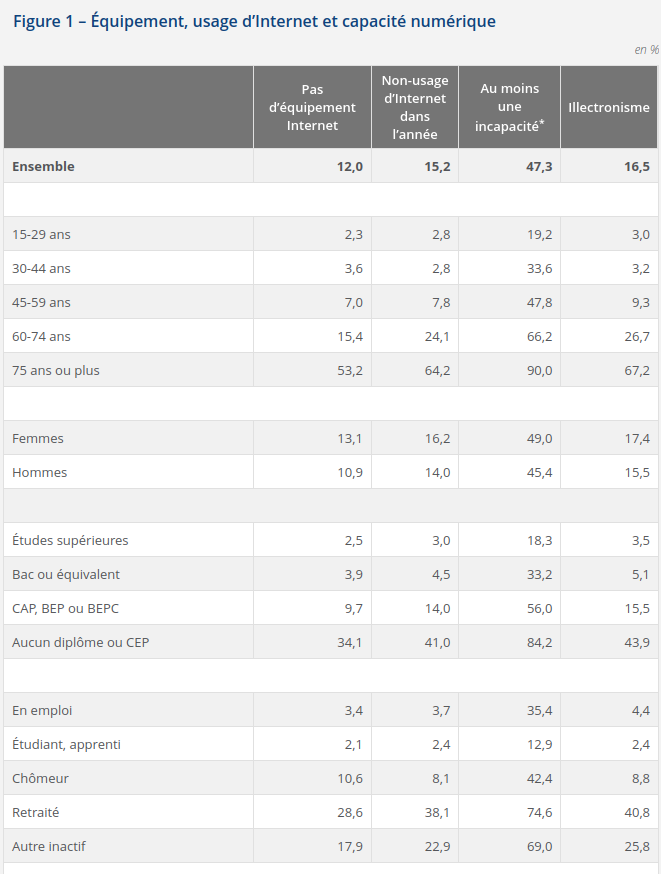Viewport: 661px width, 874px height.
Task: Select the 'Étudiant, apprenti' row label
Action: tap(66, 744)
